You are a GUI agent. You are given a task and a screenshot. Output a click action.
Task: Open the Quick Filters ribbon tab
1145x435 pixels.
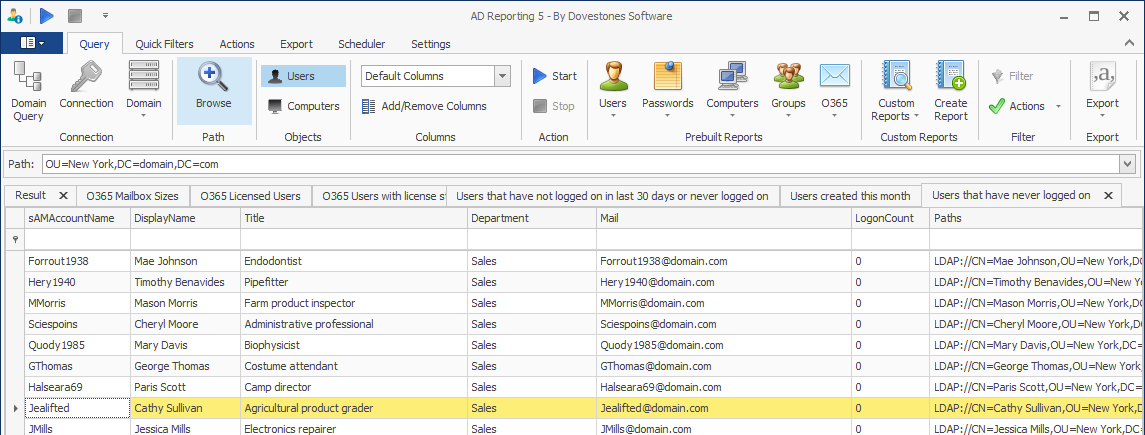[164, 44]
